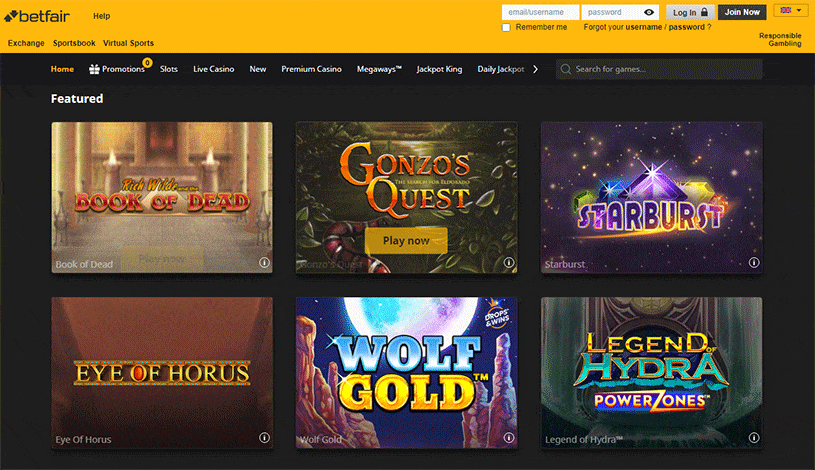Open info icon on Eye Of Horus card
815x470 pixels.
coord(264,438)
